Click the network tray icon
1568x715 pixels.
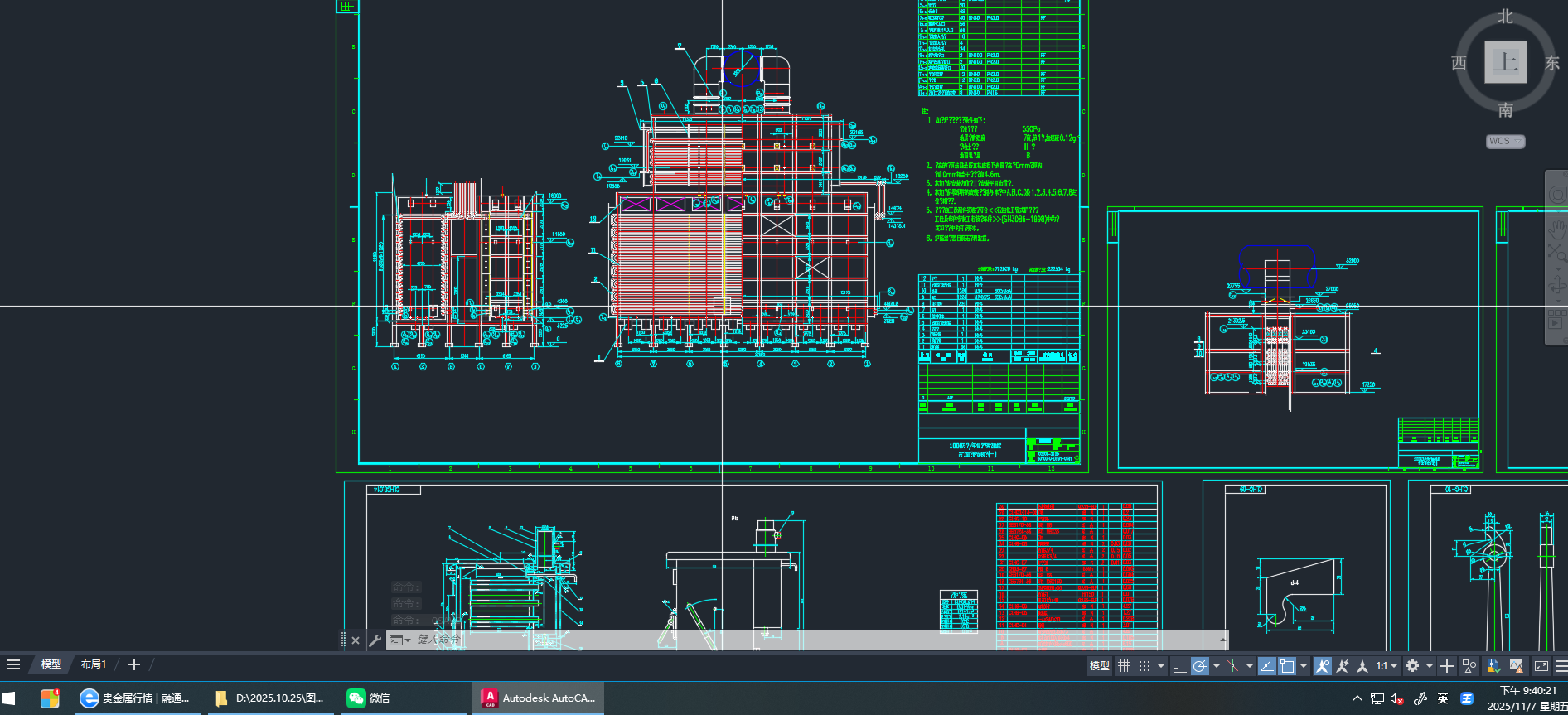[1377, 698]
